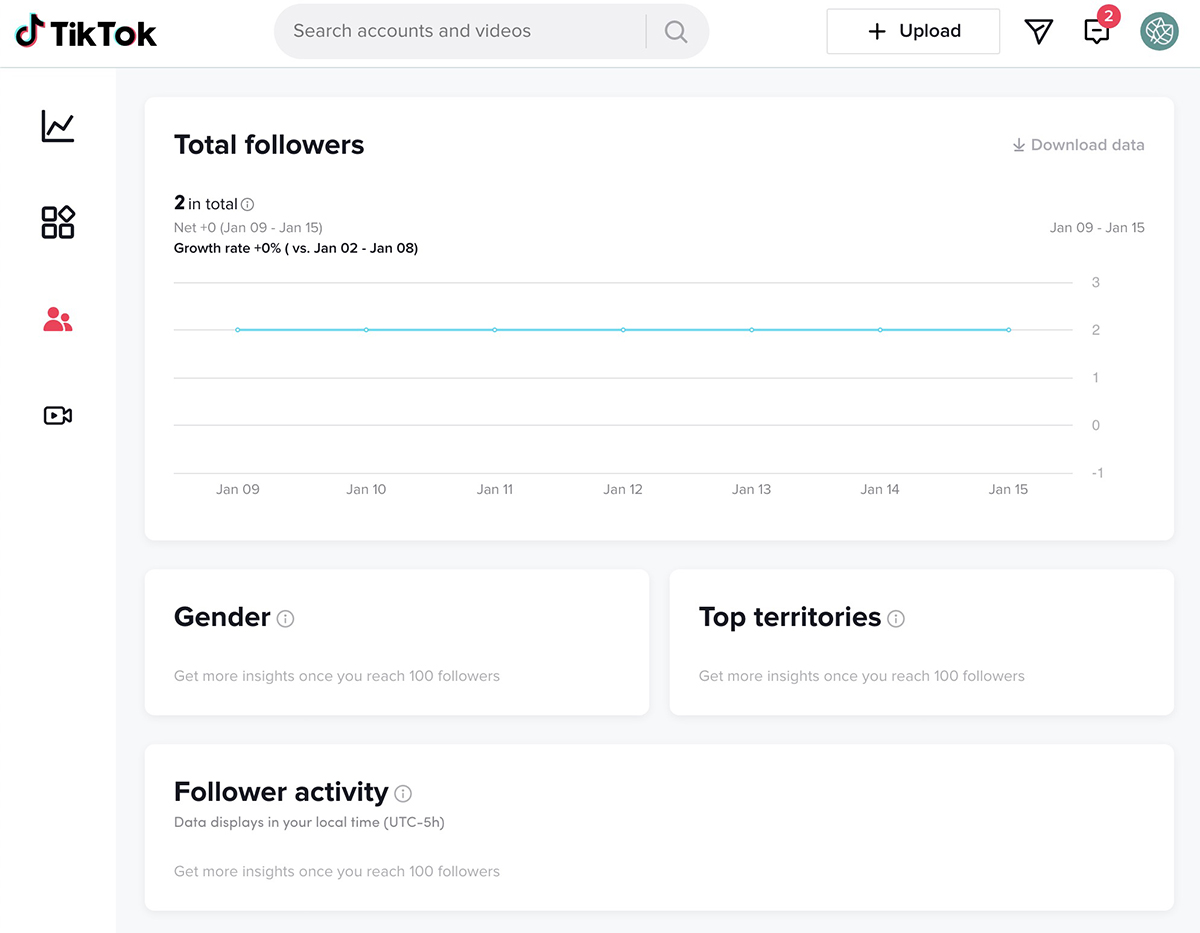Open the Content analytics grid icon

58,222
